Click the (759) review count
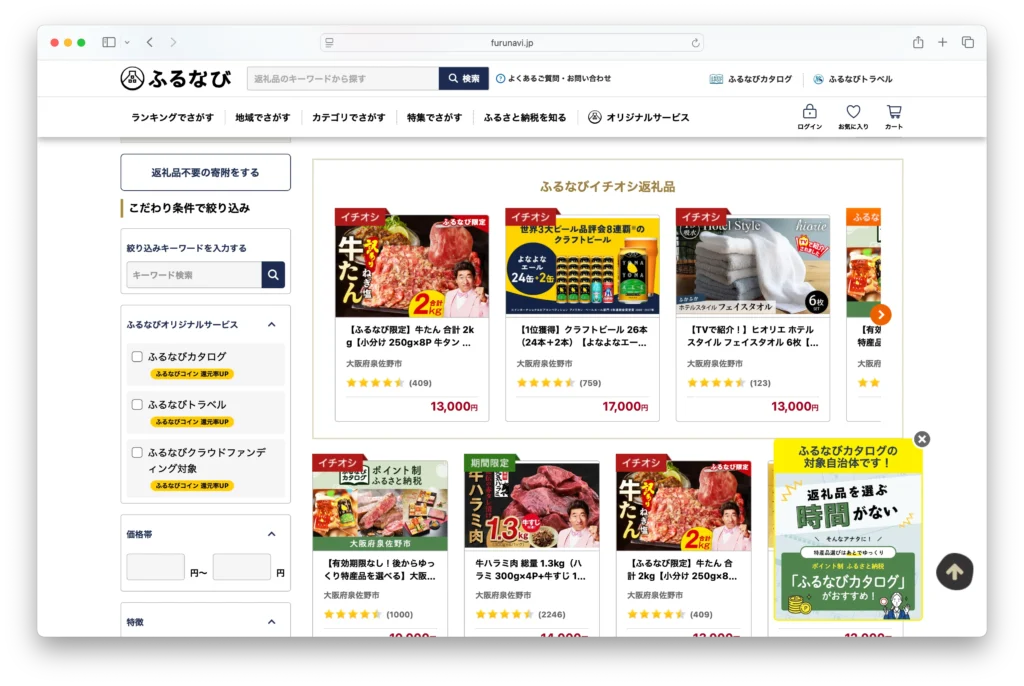 click(x=590, y=383)
